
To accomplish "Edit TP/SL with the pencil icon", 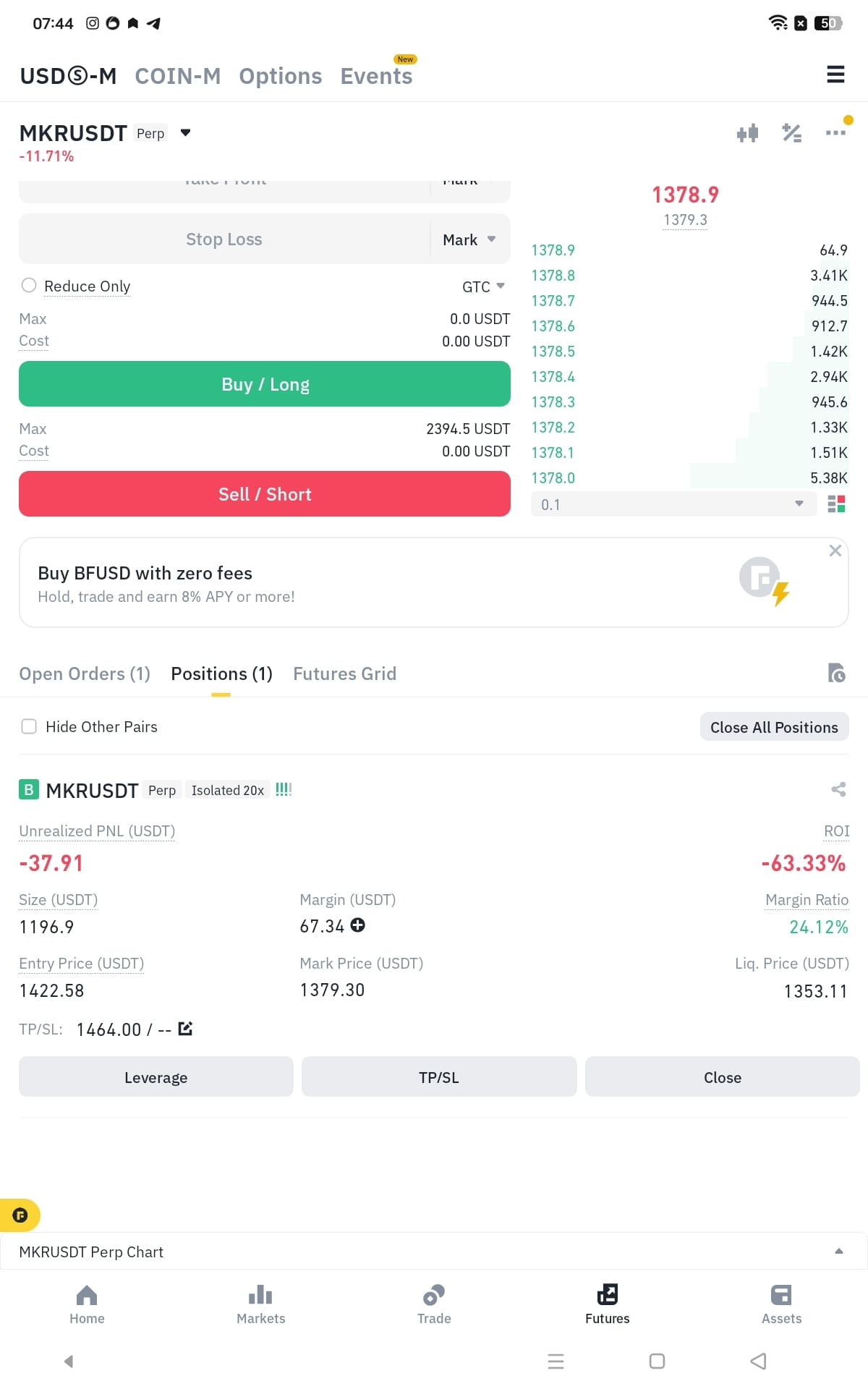I will [x=185, y=1029].
